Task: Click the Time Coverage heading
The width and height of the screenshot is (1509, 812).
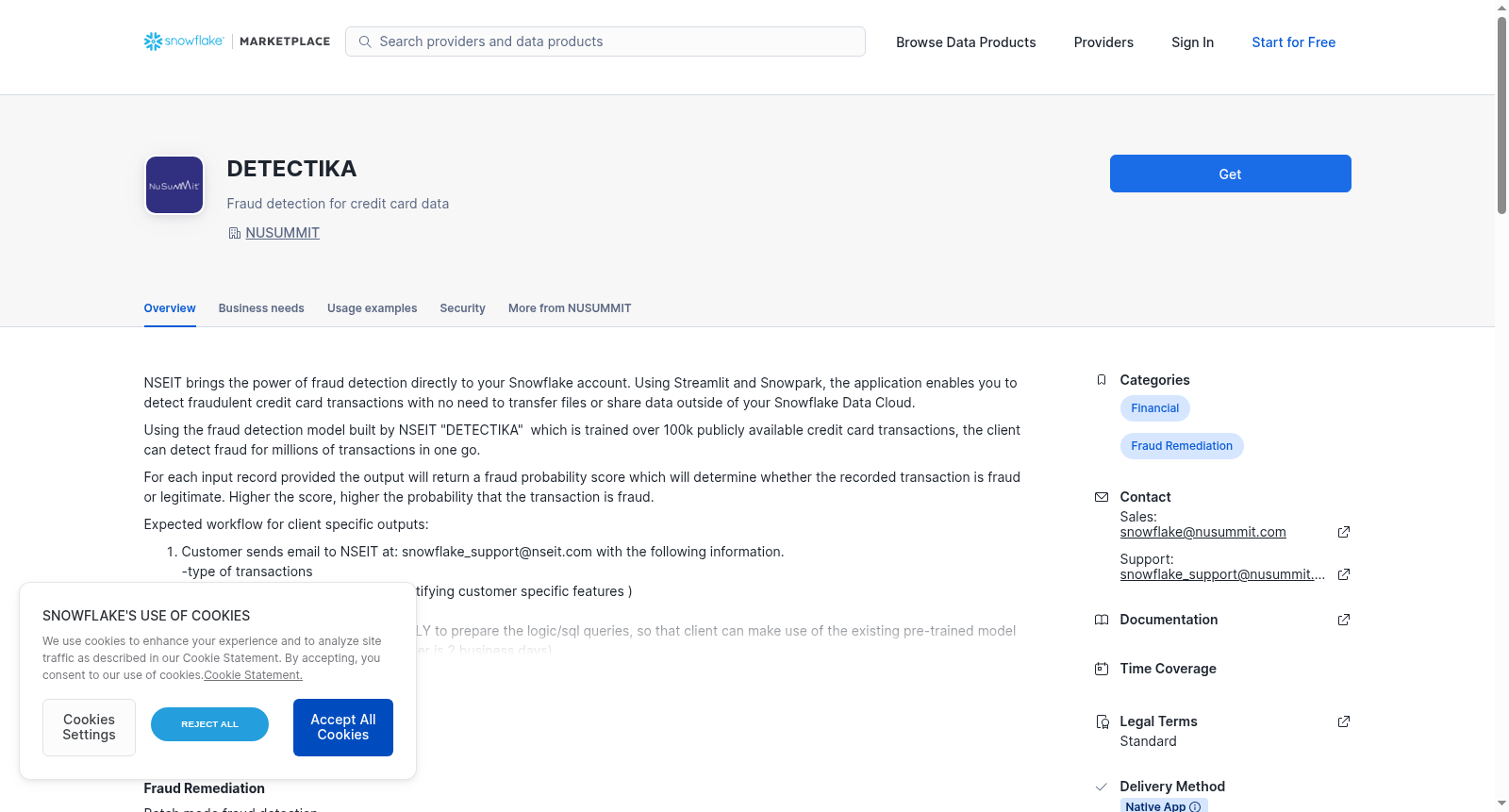Action: click(x=1168, y=669)
